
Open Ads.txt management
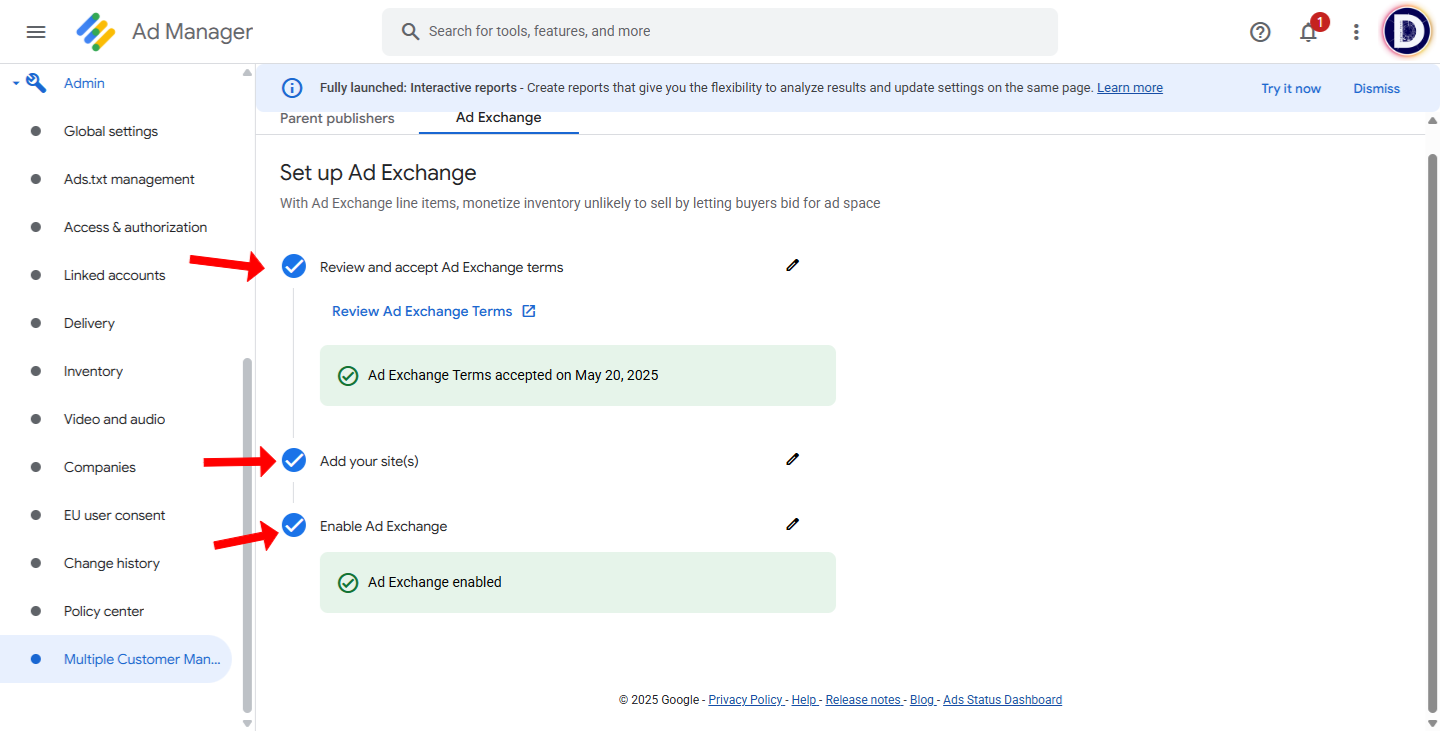(129, 179)
